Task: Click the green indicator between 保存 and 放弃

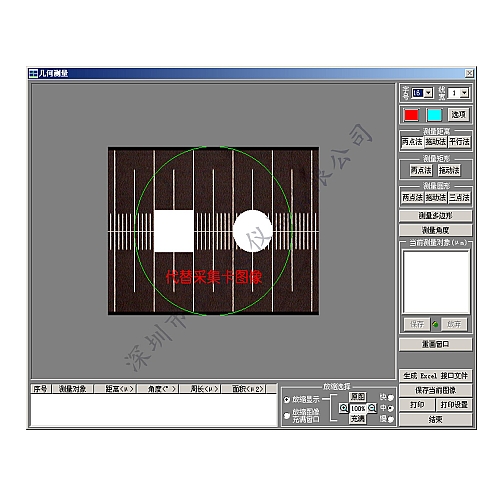Action: 435,324
